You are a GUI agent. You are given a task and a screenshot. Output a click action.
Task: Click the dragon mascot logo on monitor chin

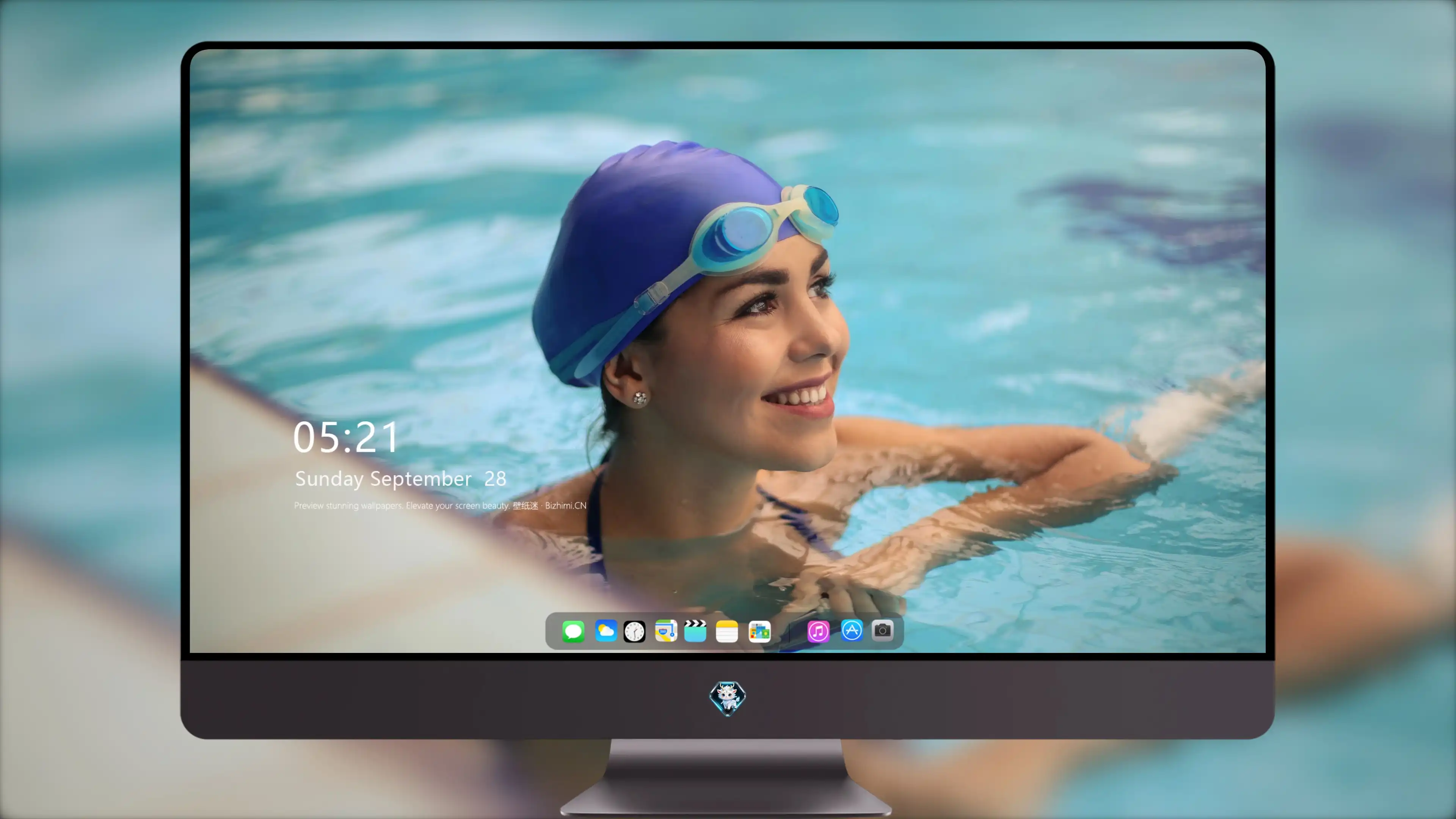[x=728, y=698]
